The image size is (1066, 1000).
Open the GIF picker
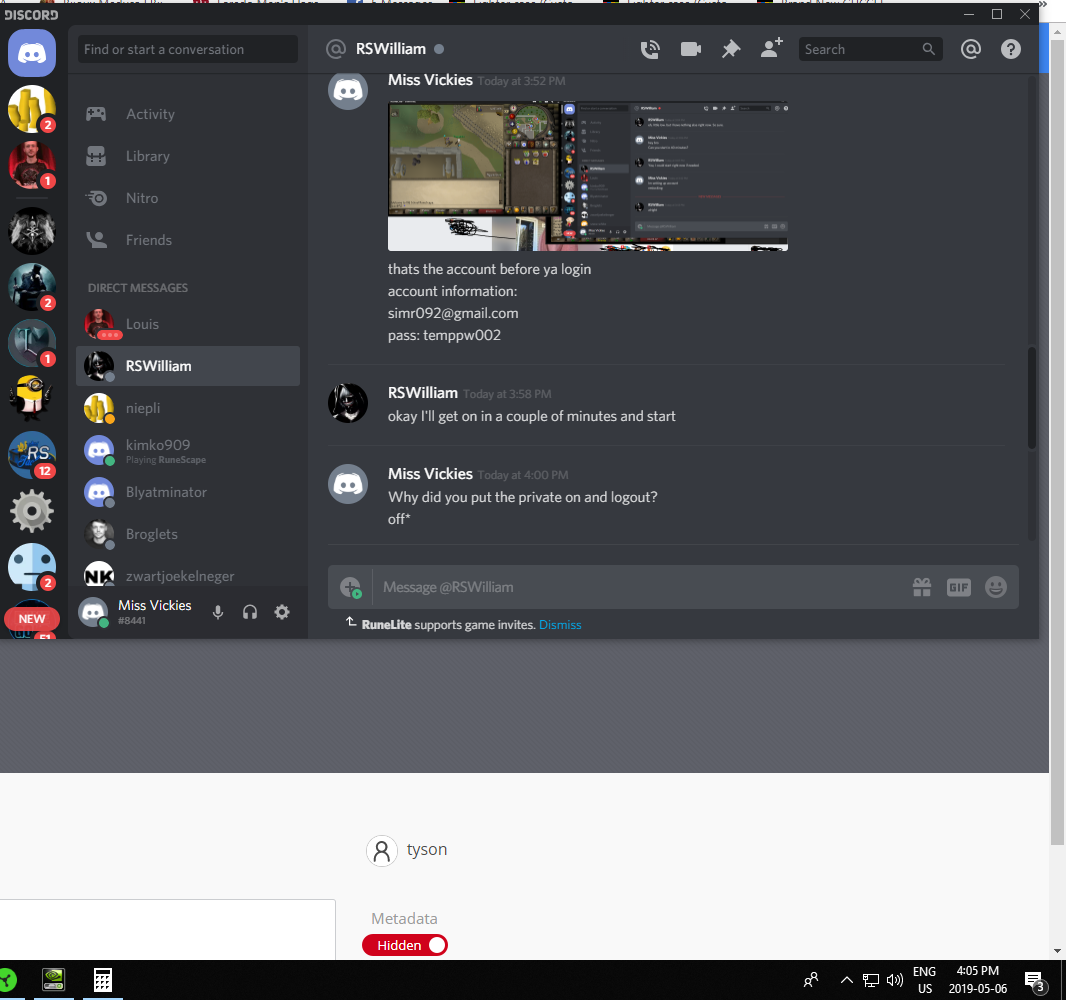pos(959,587)
